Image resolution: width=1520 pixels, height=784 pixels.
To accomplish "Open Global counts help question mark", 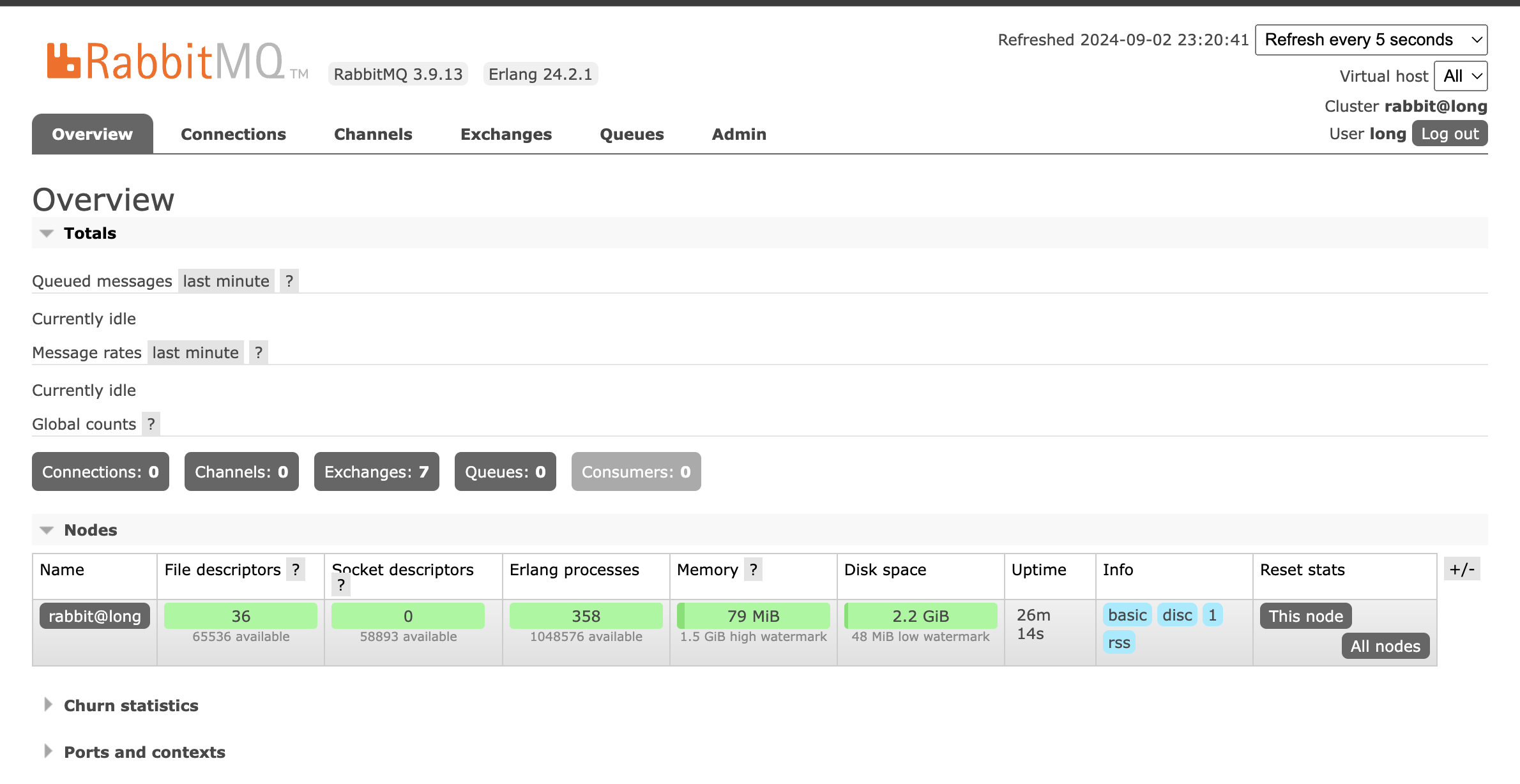I will pos(151,424).
